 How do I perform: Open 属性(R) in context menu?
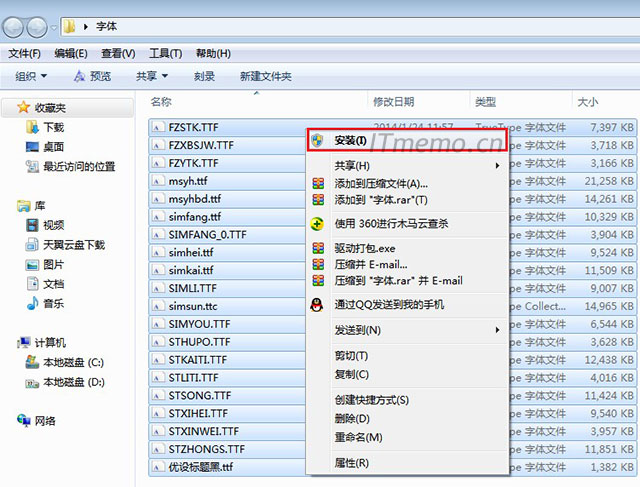[407, 463]
